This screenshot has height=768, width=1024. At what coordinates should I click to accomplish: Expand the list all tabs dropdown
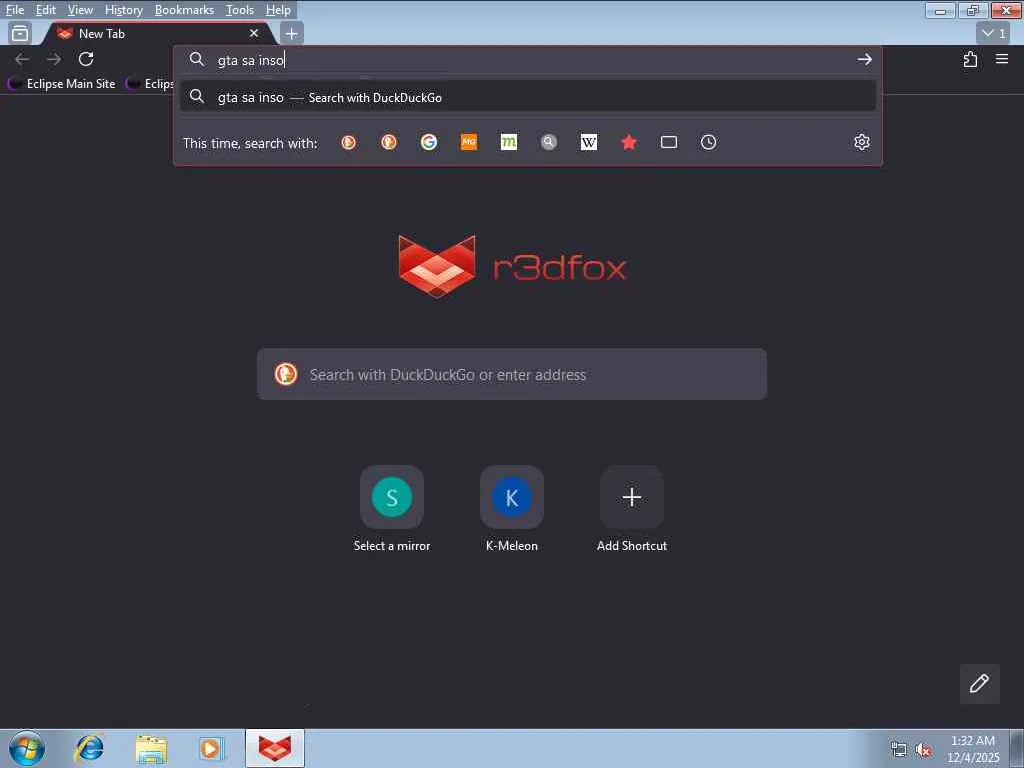pos(994,33)
